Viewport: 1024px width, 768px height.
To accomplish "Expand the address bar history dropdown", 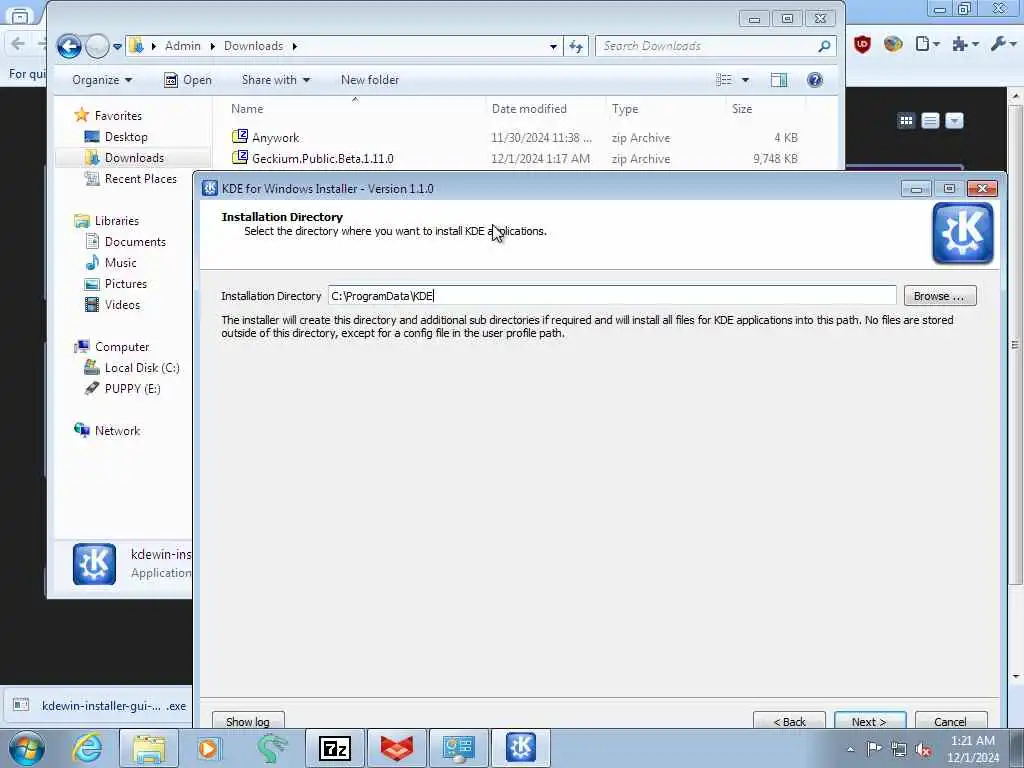I will click(553, 46).
